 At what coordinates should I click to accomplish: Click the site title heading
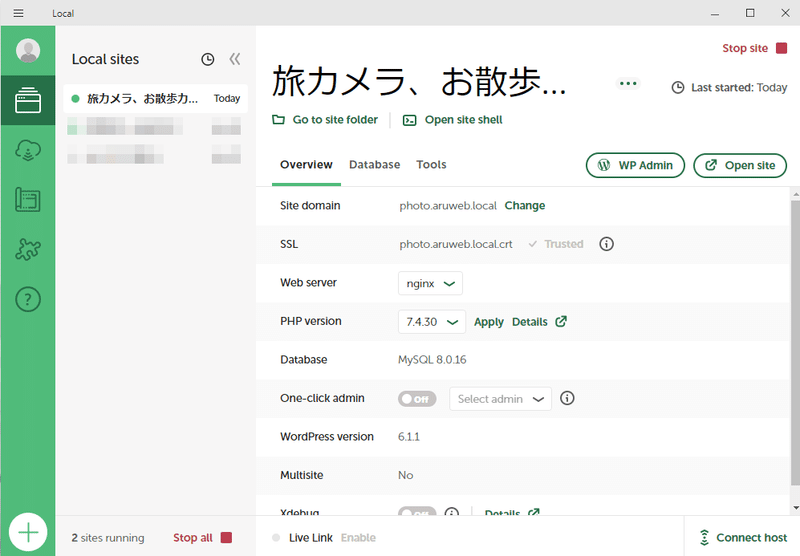419,82
